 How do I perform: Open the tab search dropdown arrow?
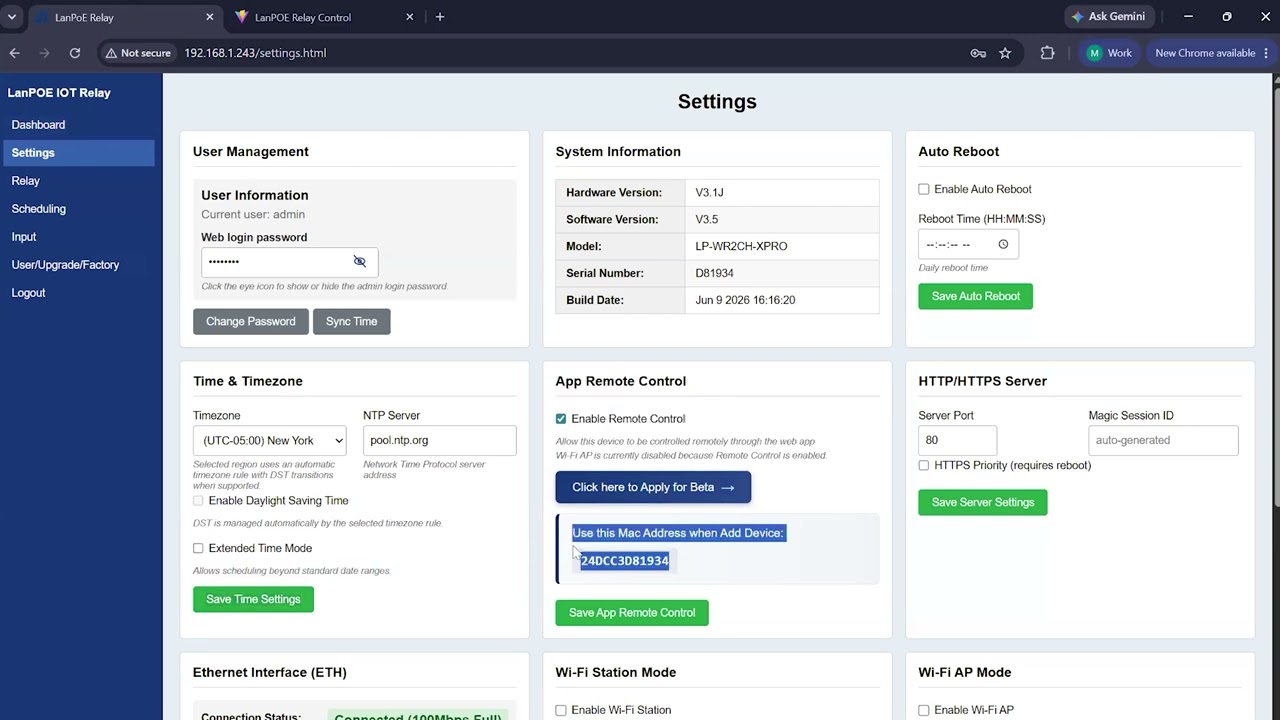click(x=12, y=17)
